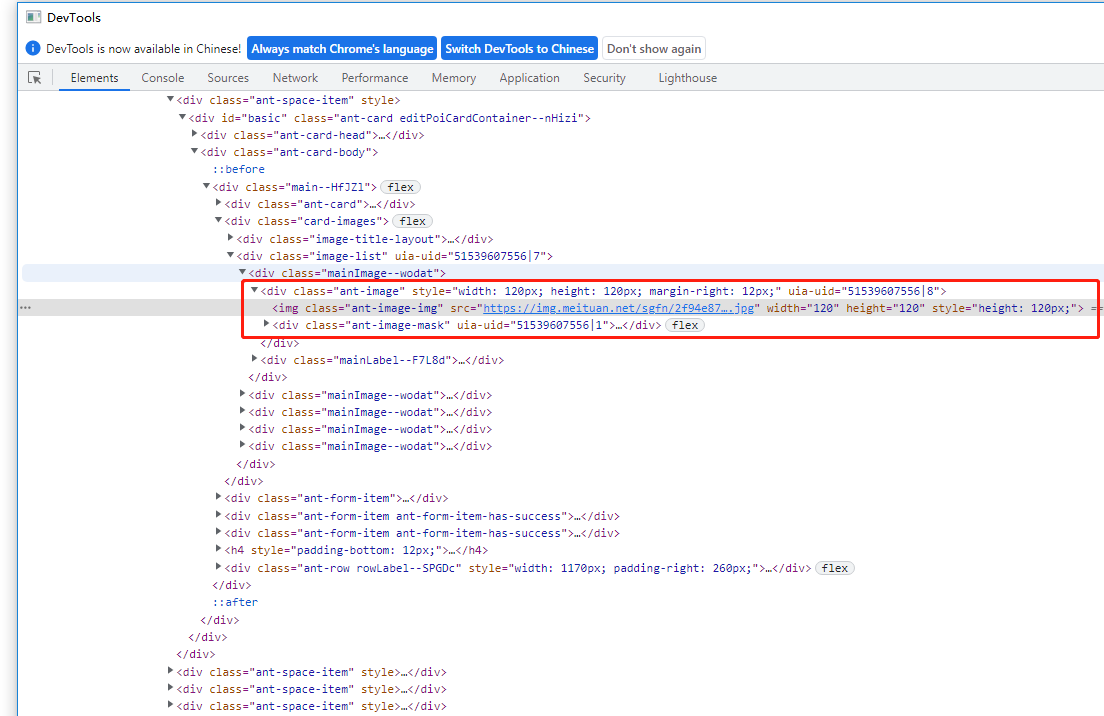Open the img.meituan.net image src link
1104x716 pixels.
(620, 308)
